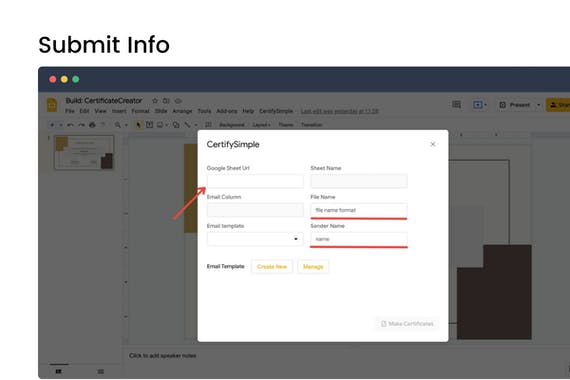570x380 pixels.
Task: Select the Line tool icon
Action: [187, 125]
